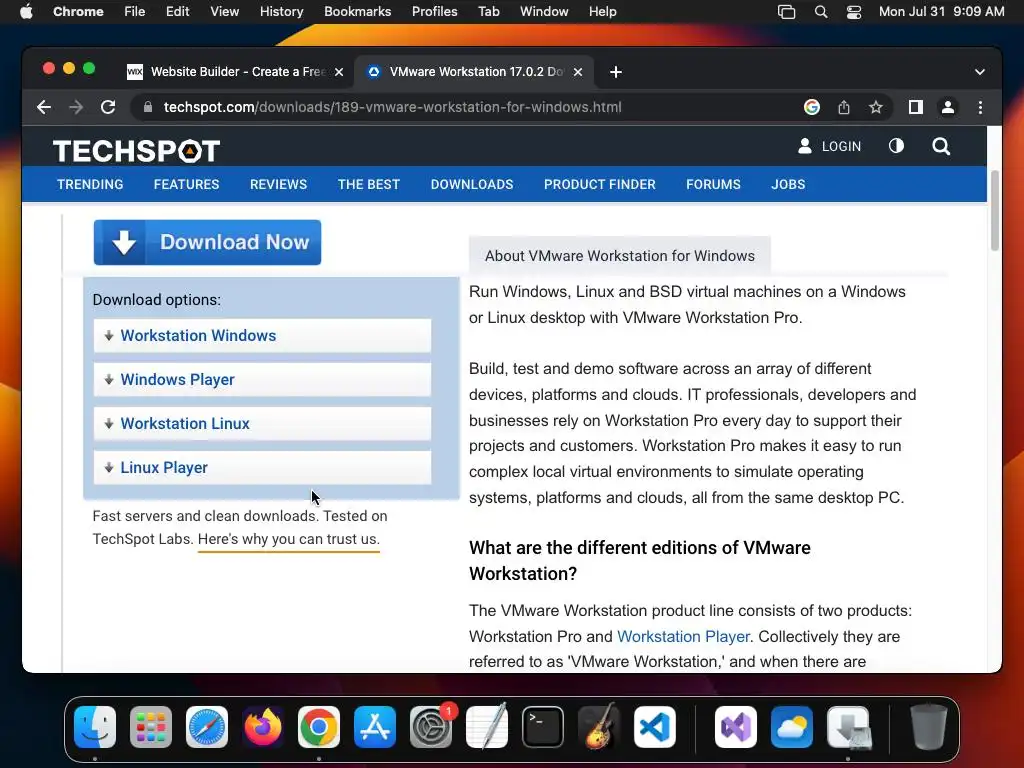
Task: Open Control Center in menu bar
Action: point(854,12)
